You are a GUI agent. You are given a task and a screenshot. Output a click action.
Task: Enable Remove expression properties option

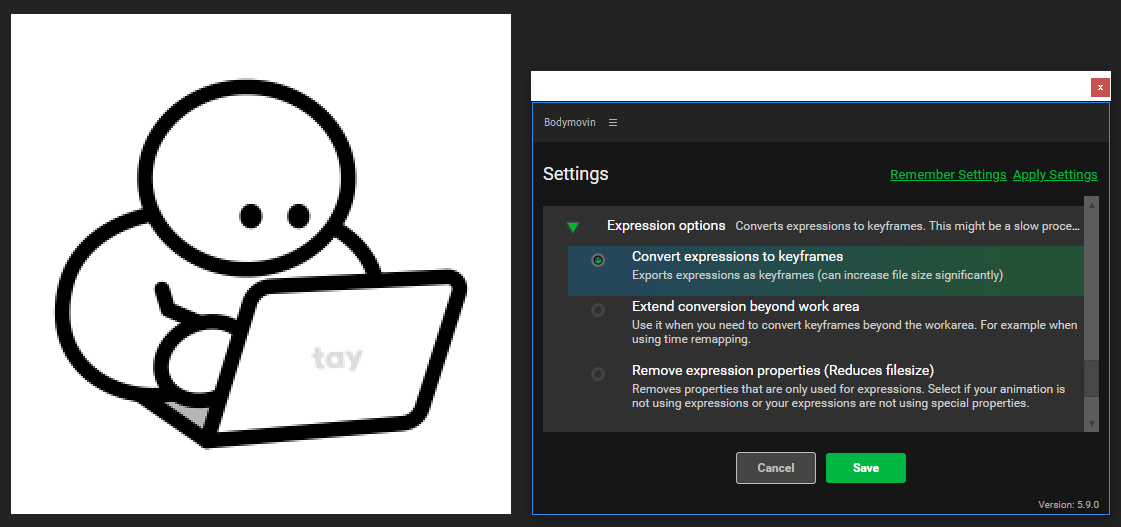[x=598, y=374]
